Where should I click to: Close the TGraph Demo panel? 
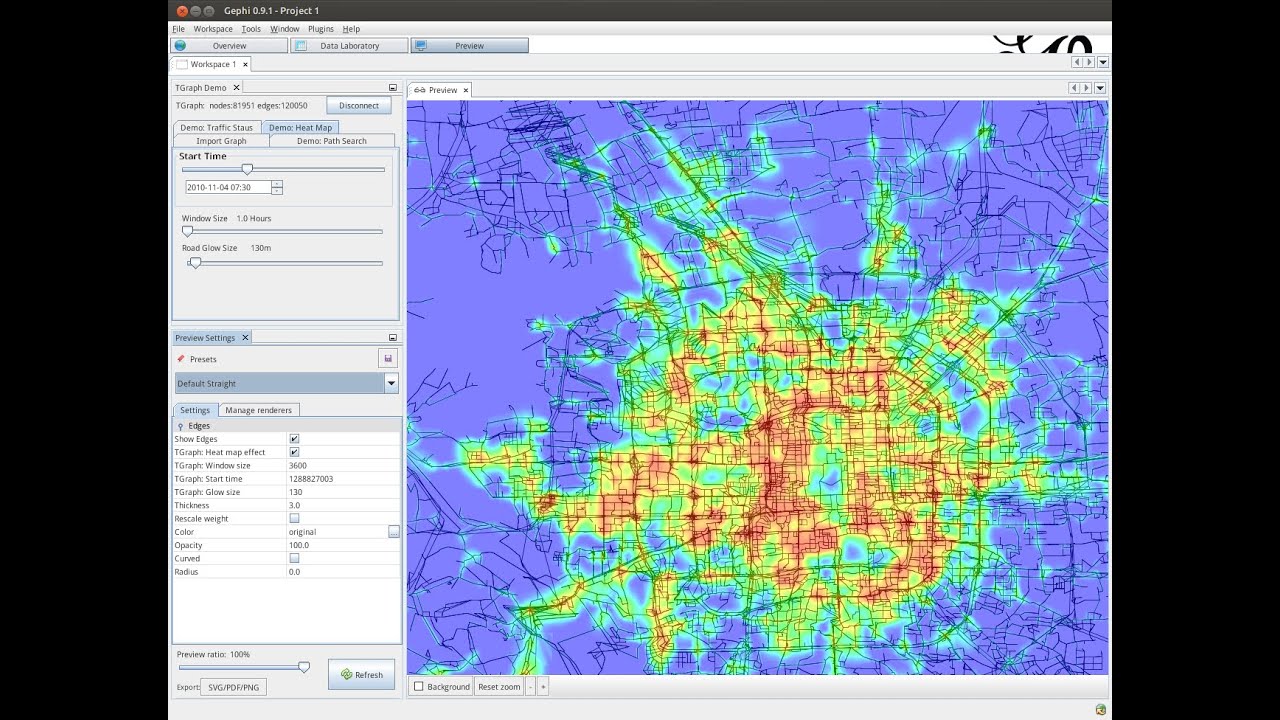coord(237,88)
